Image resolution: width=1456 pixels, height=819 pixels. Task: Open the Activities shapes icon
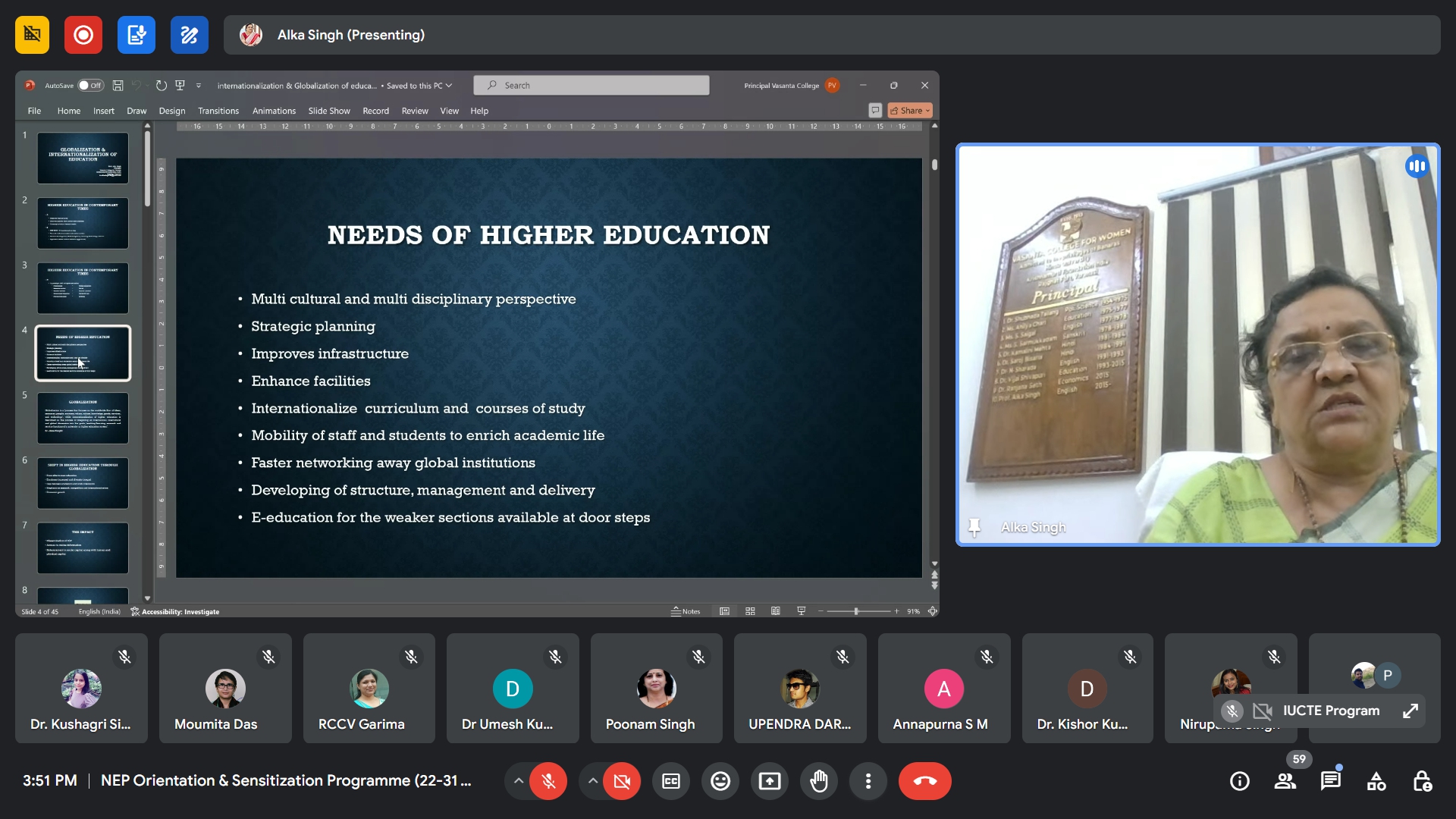[1376, 781]
